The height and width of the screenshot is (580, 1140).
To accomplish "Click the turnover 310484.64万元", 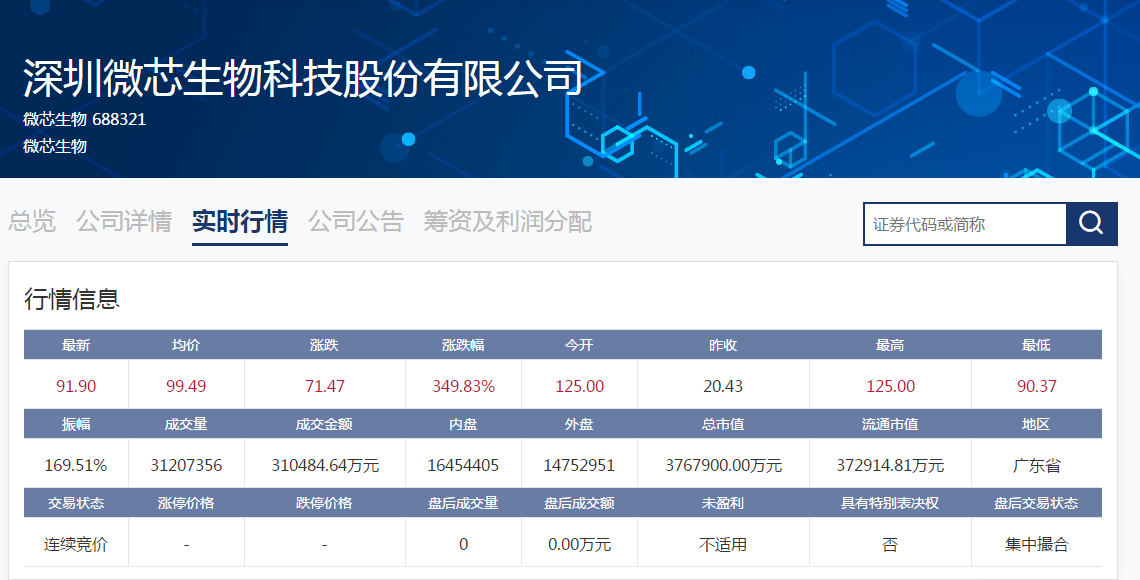I will click(x=325, y=465).
